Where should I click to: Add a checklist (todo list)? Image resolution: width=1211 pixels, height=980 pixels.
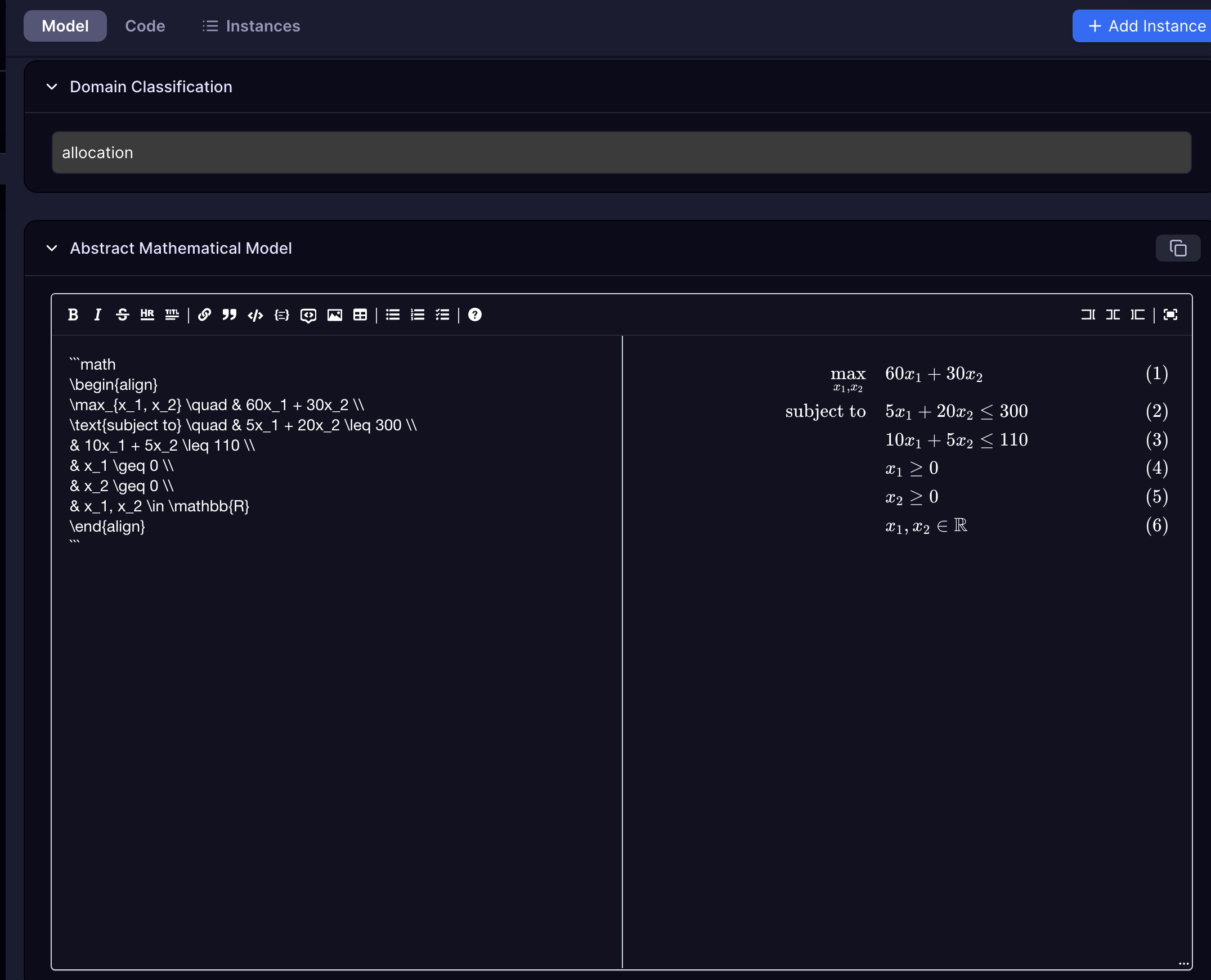click(x=443, y=314)
